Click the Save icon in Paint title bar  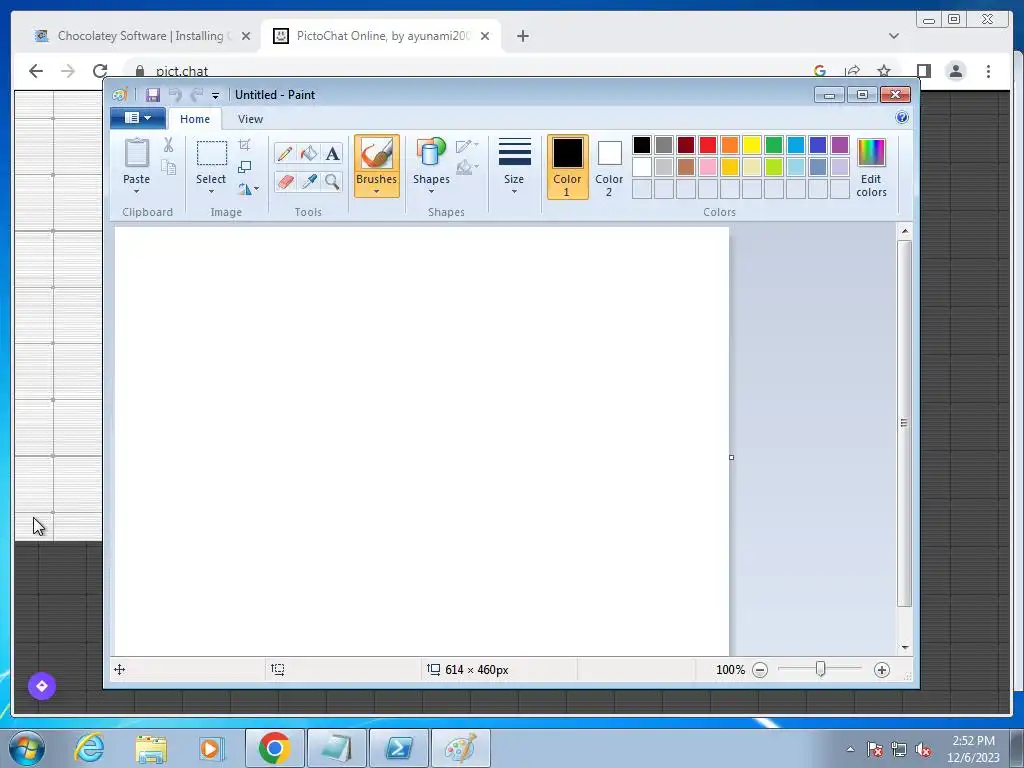(x=153, y=95)
